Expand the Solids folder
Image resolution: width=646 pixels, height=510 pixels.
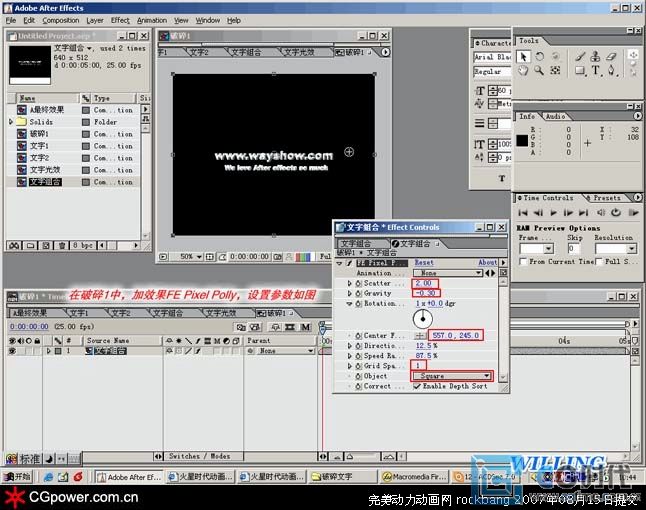pyautogui.click(x=11, y=122)
